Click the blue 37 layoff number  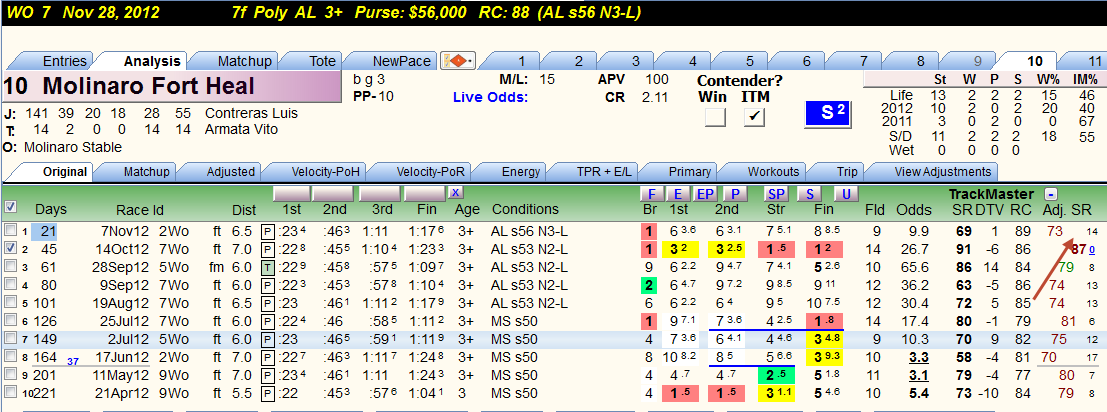(72, 361)
